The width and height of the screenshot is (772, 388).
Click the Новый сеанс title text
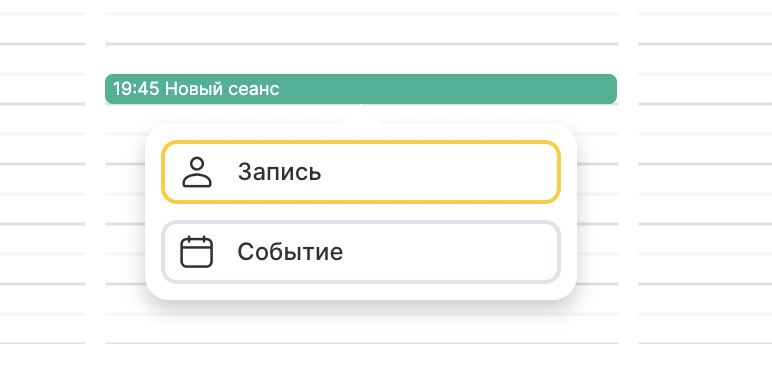222,89
